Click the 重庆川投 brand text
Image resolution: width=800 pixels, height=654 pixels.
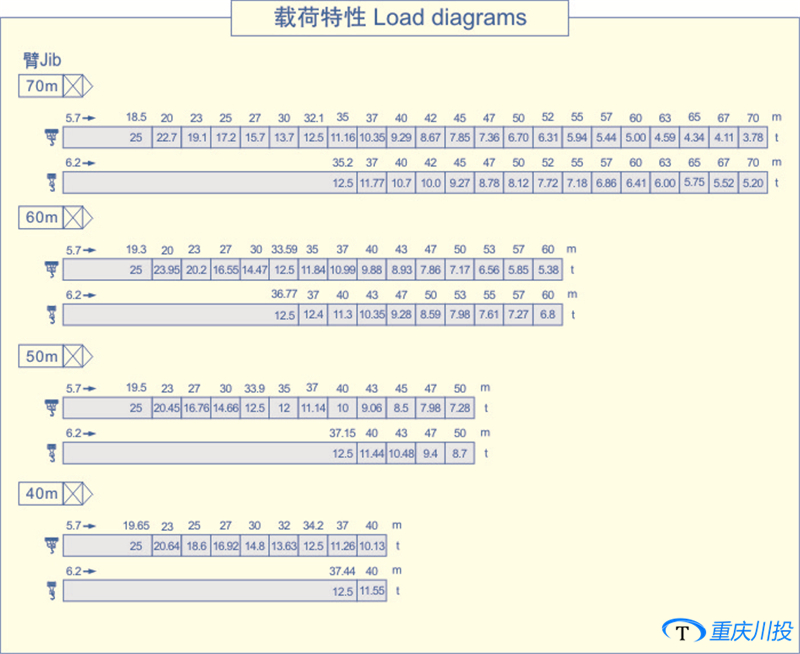click(x=751, y=631)
